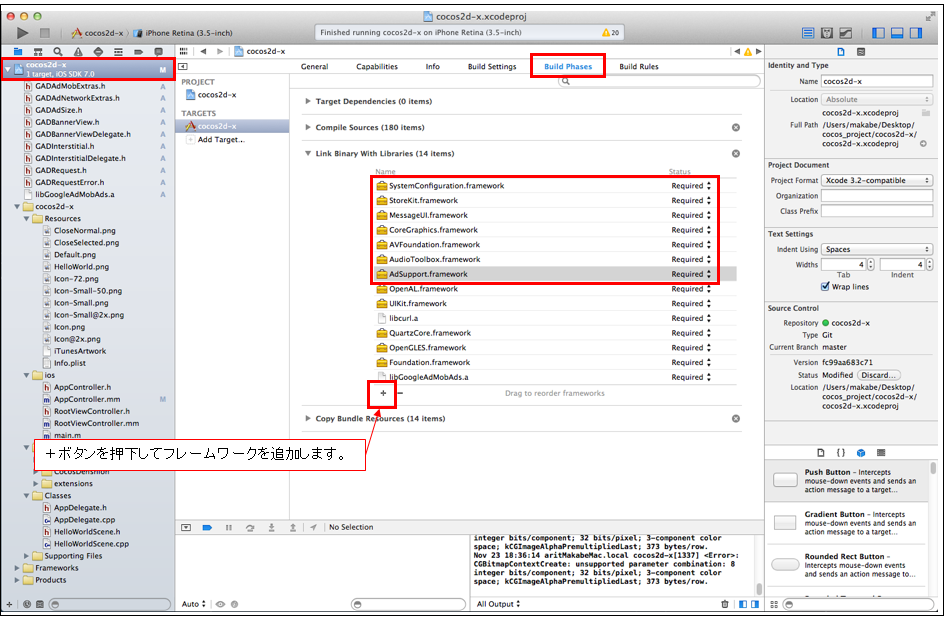Expand Copy Bundle Resources section
Screen dimensions: 945x618
click(308, 418)
